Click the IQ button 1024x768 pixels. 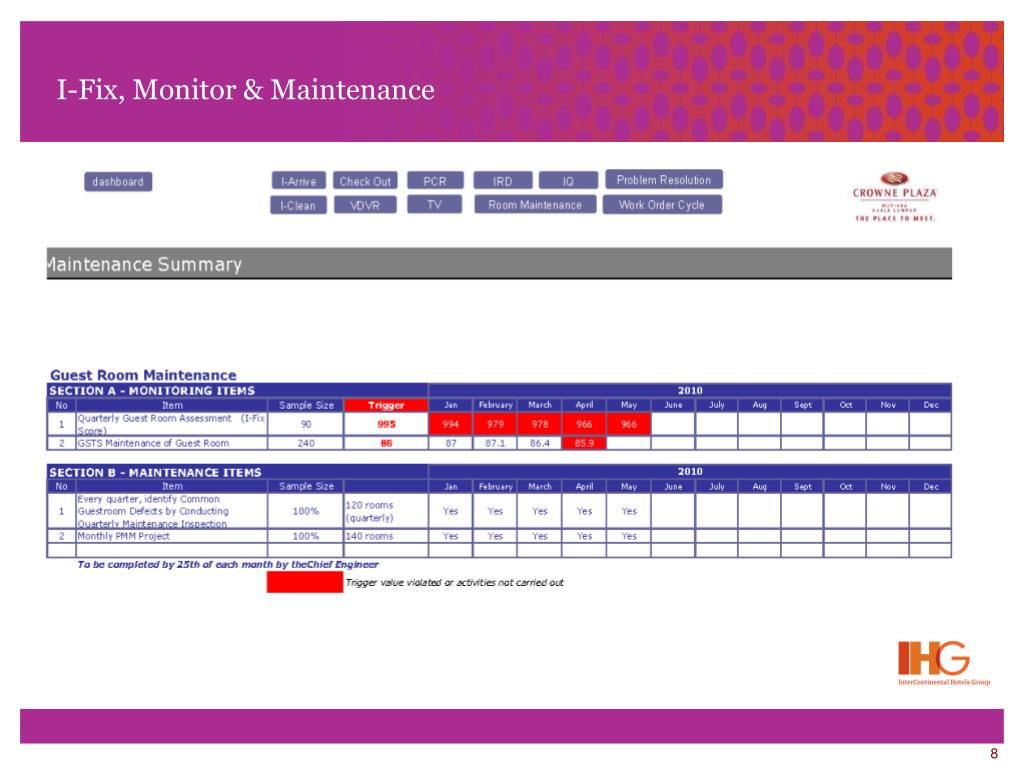click(x=568, y=181)
